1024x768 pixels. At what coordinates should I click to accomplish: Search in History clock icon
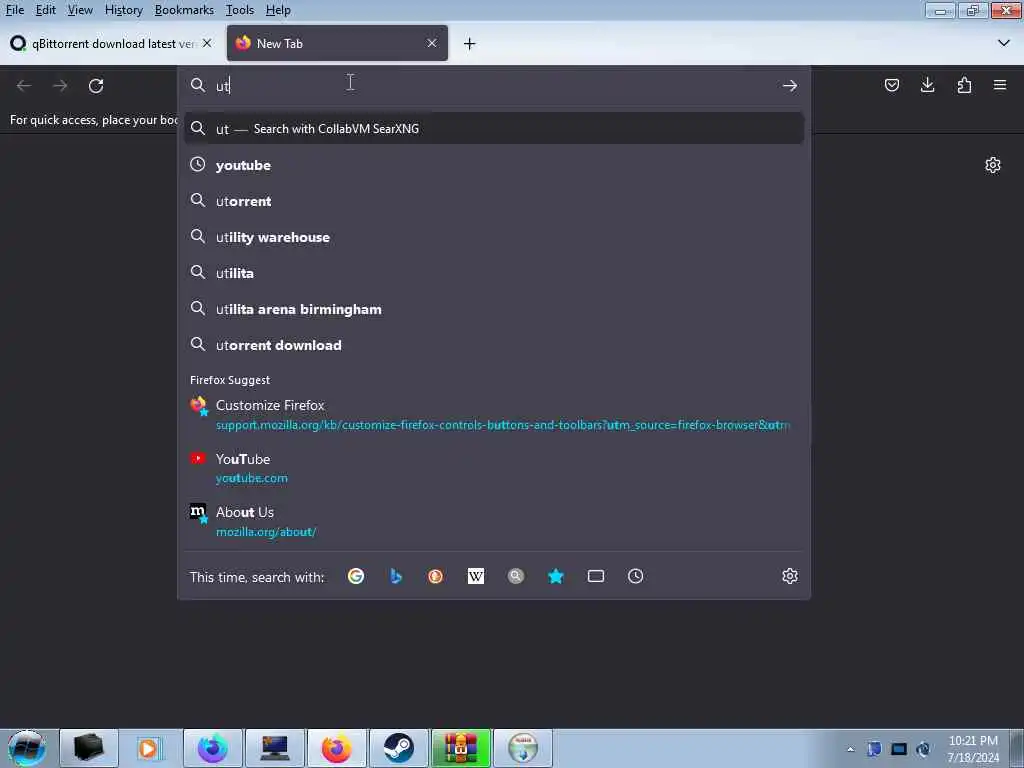coord(635,576)
